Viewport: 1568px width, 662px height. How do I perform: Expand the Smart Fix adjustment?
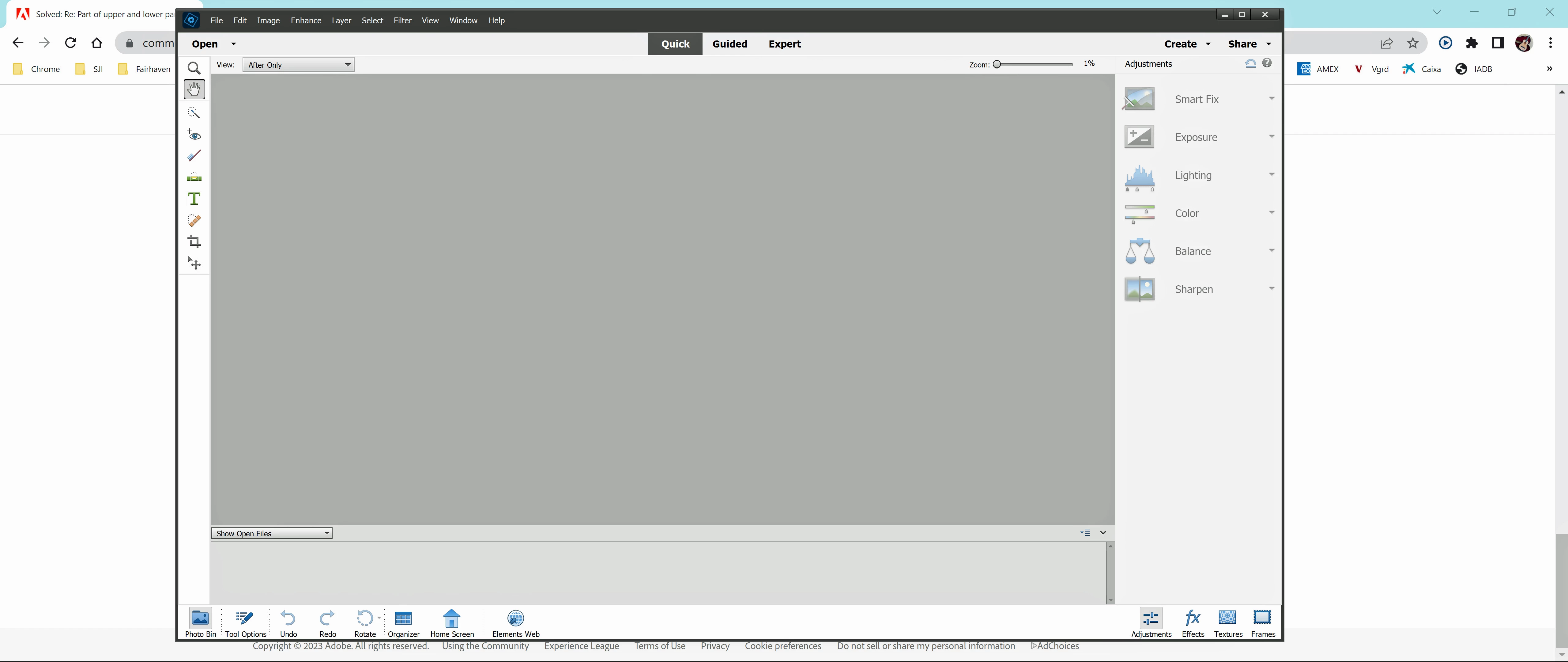(1271, 99)
